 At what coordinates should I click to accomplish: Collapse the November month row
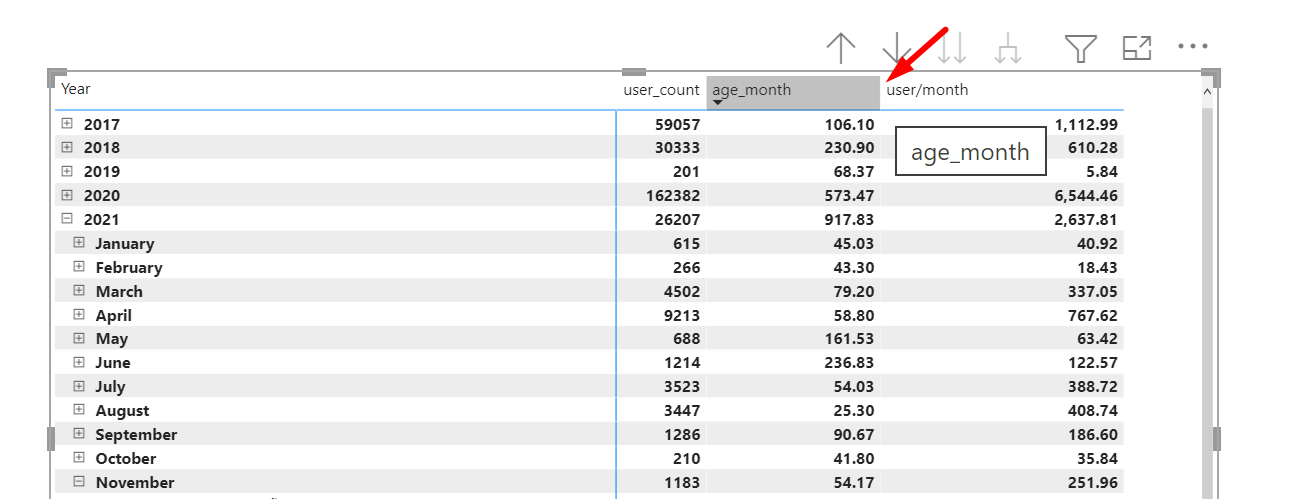tap(79, 482)
